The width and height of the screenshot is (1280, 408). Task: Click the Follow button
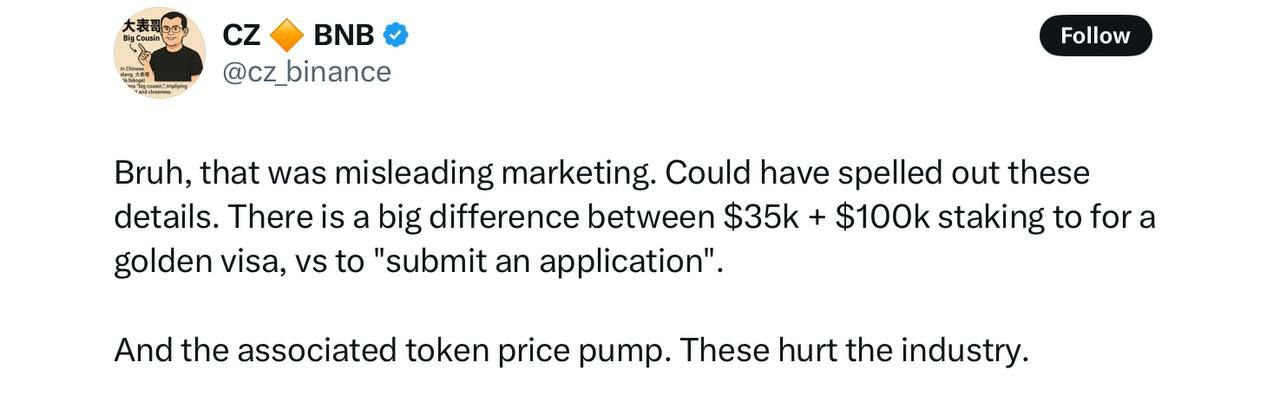point(1096,36)
